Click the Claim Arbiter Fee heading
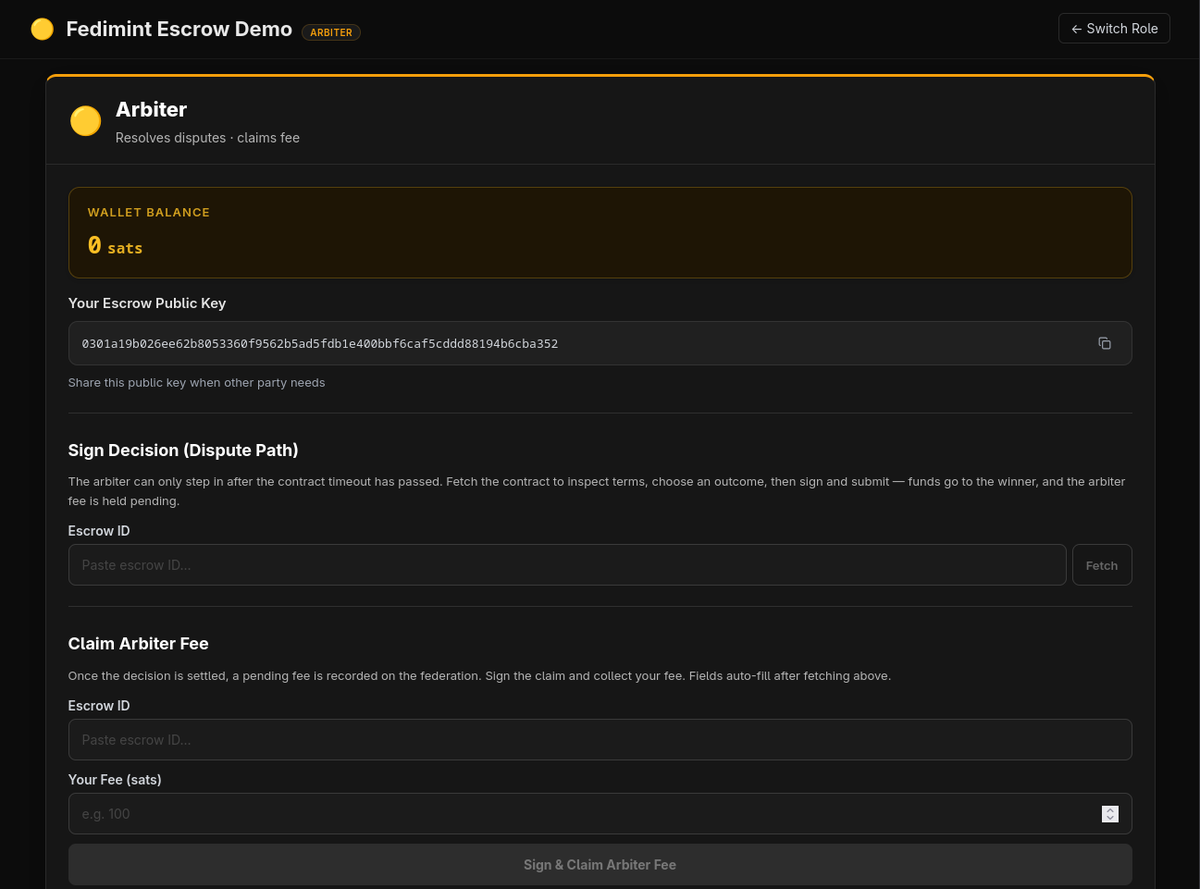Viewport: 1200px width, 889px height. point(138,643)
